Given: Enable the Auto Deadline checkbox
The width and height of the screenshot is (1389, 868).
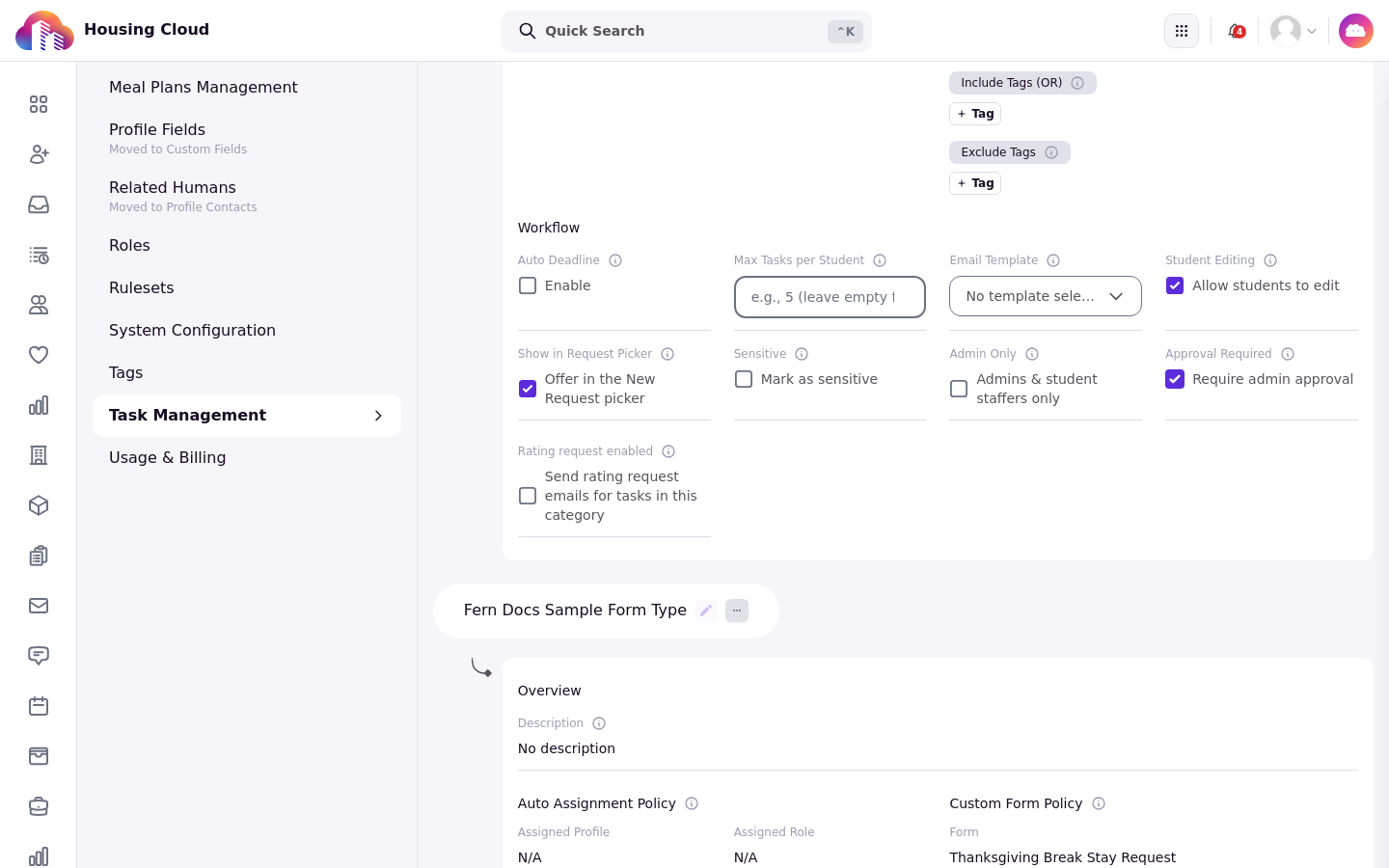Looking at the screenshot, I should pyautogui.click(x=528, y=285).
